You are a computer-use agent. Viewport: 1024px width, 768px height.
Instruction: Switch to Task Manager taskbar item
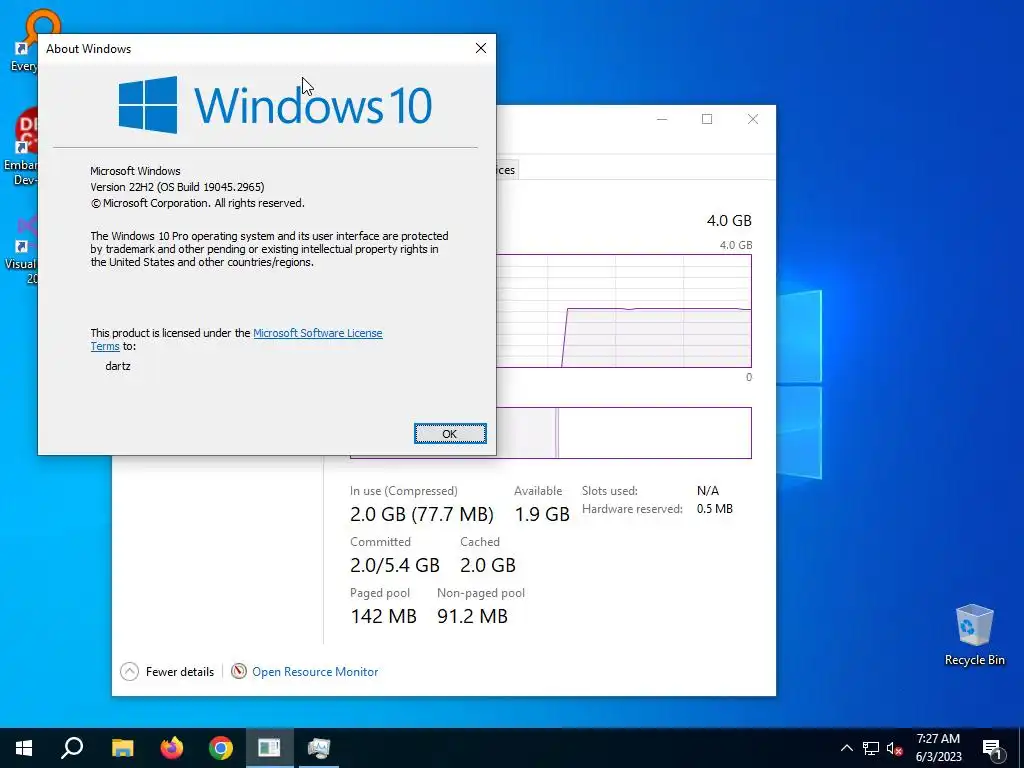pos(319,748)
